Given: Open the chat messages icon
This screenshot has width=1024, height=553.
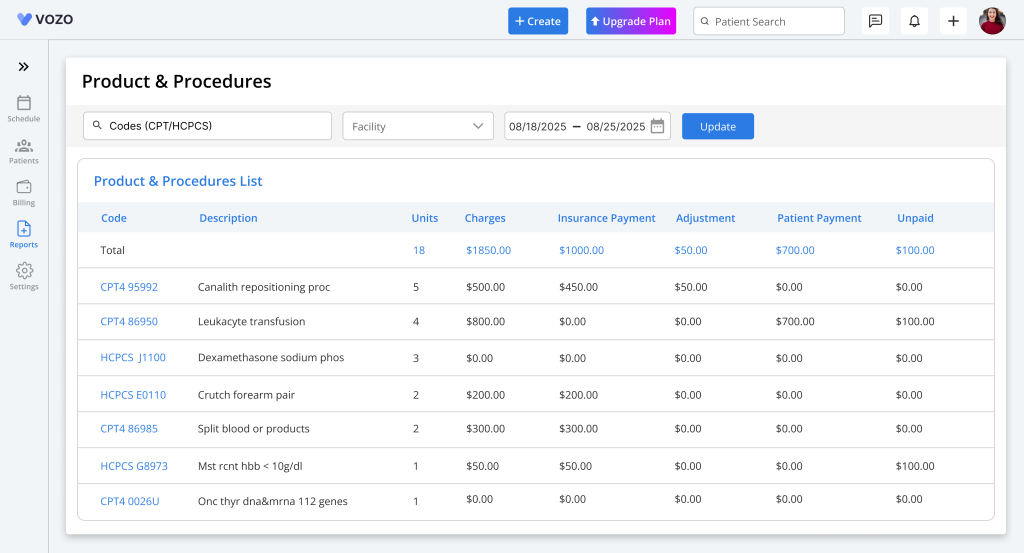Looking at the screenshot, I should point(875,21).
